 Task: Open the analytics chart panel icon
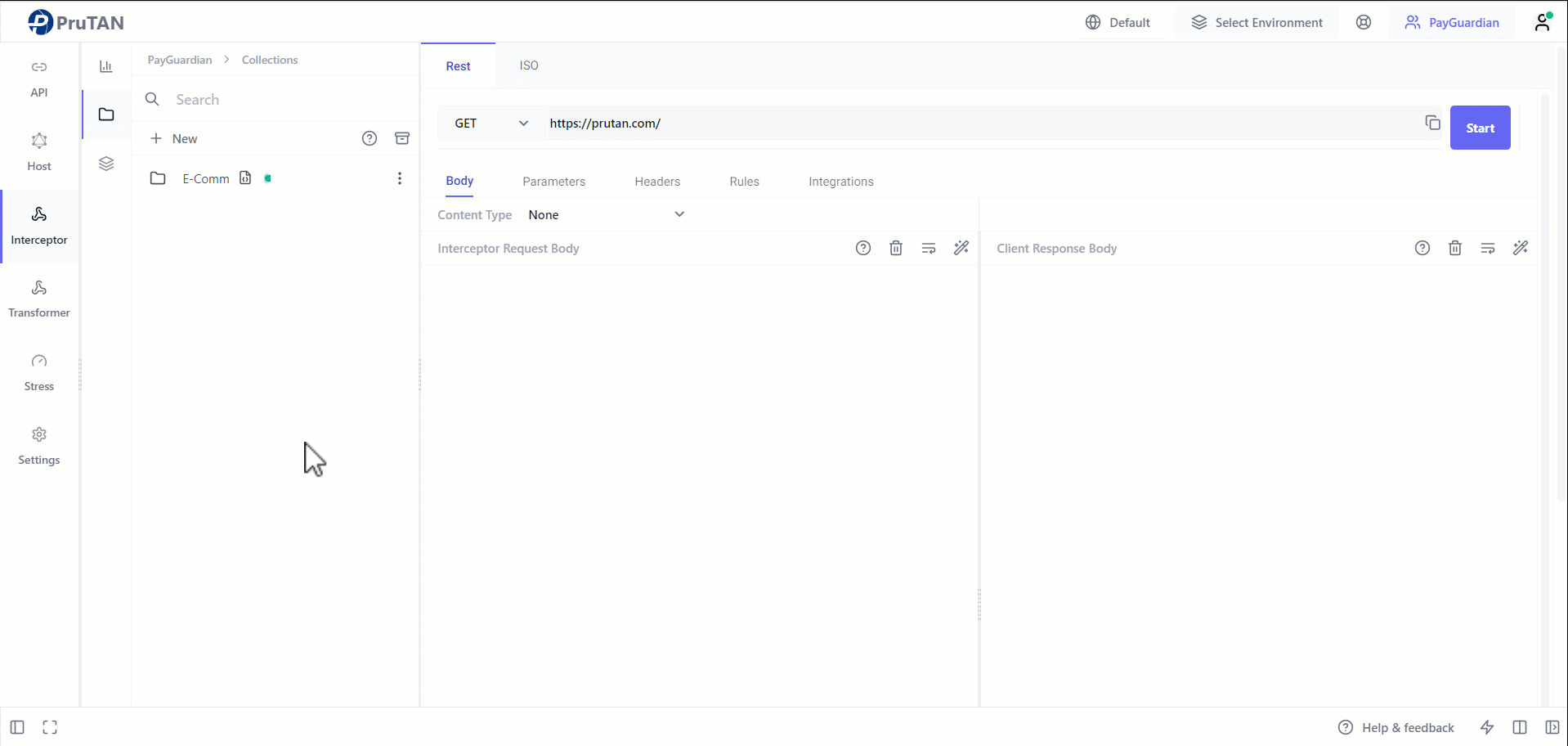(x=106, y=66)
